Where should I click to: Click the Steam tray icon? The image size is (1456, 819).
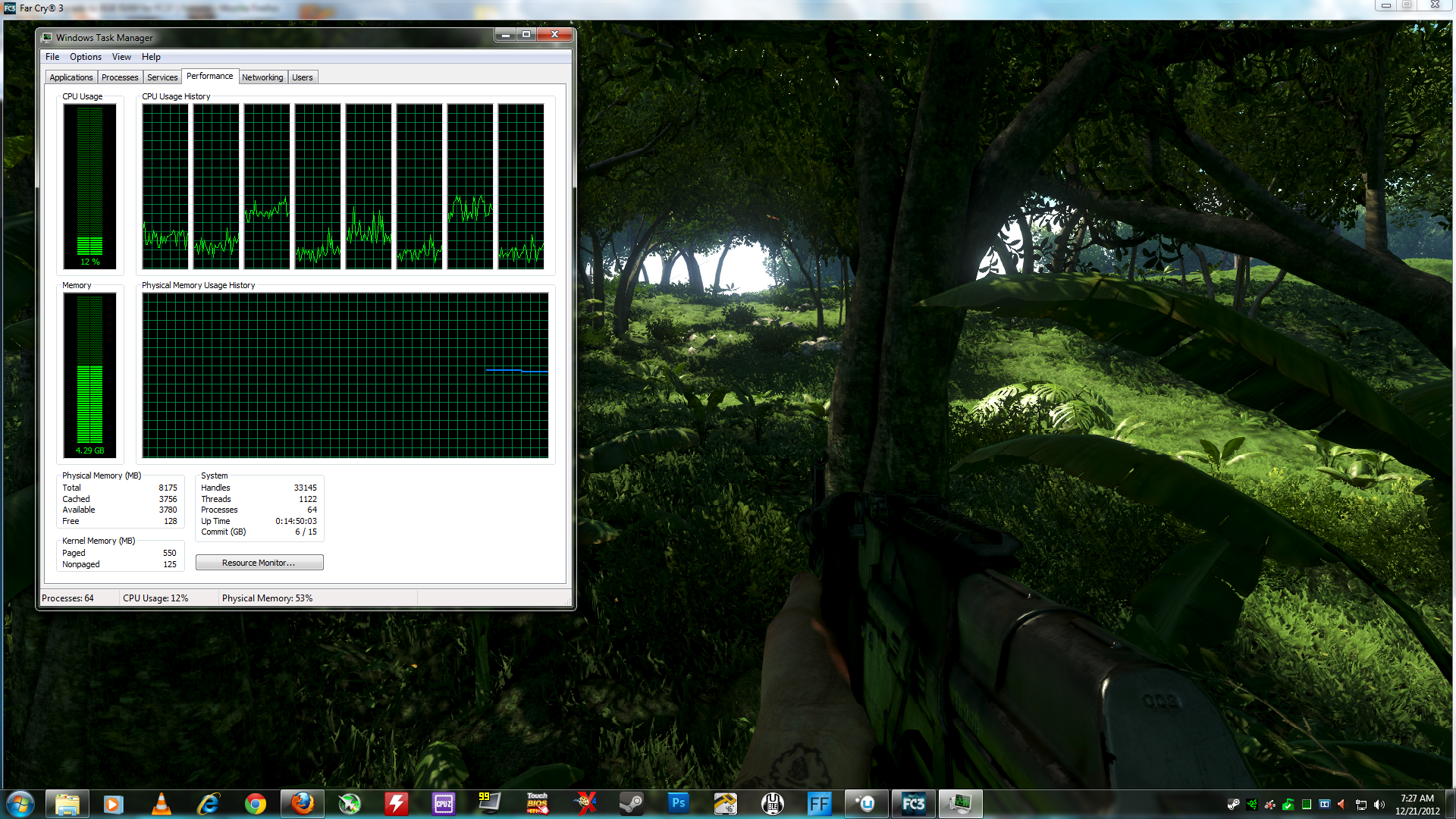(1234, 805)
